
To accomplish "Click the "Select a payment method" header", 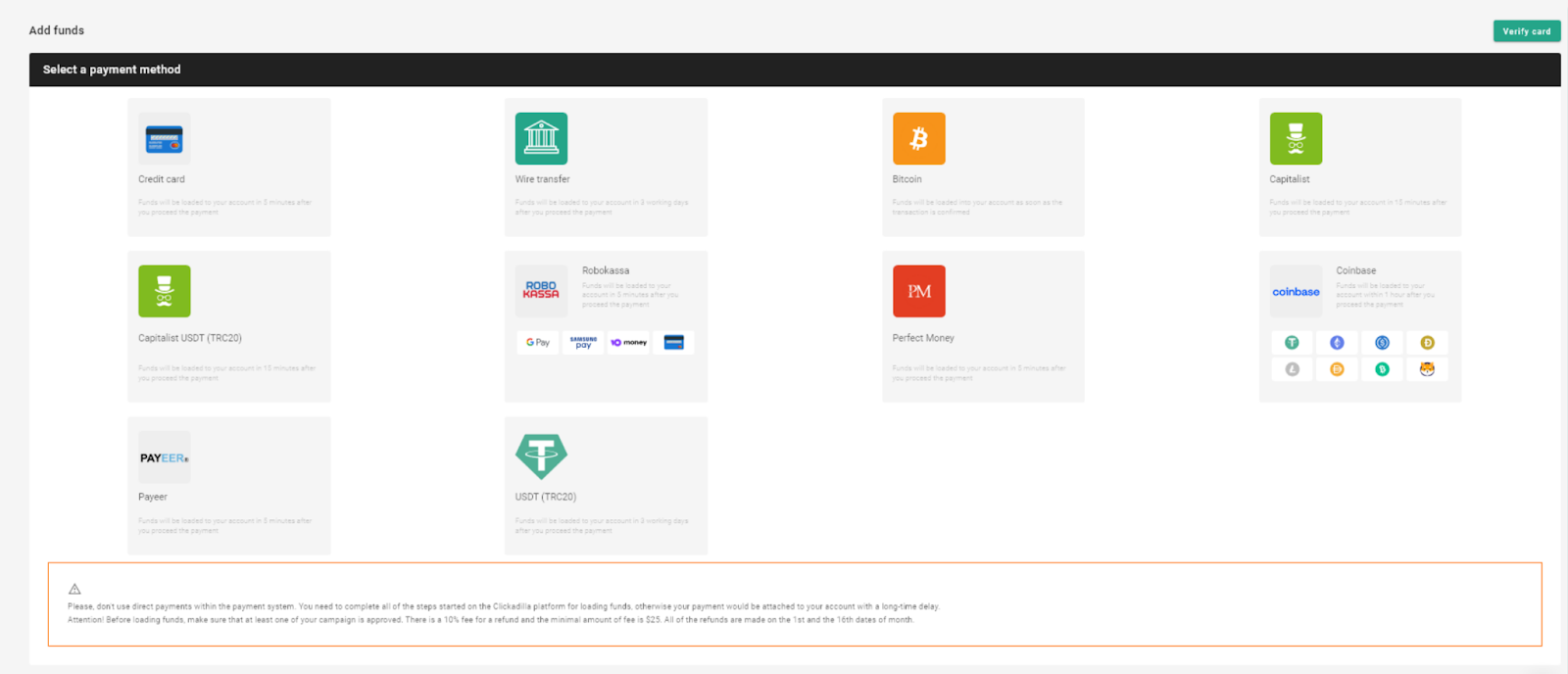I will pos(112,70).
